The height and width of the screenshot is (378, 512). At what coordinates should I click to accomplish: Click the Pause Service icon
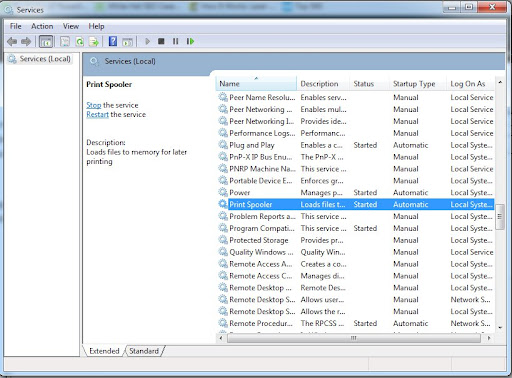(x=176, y=41)
